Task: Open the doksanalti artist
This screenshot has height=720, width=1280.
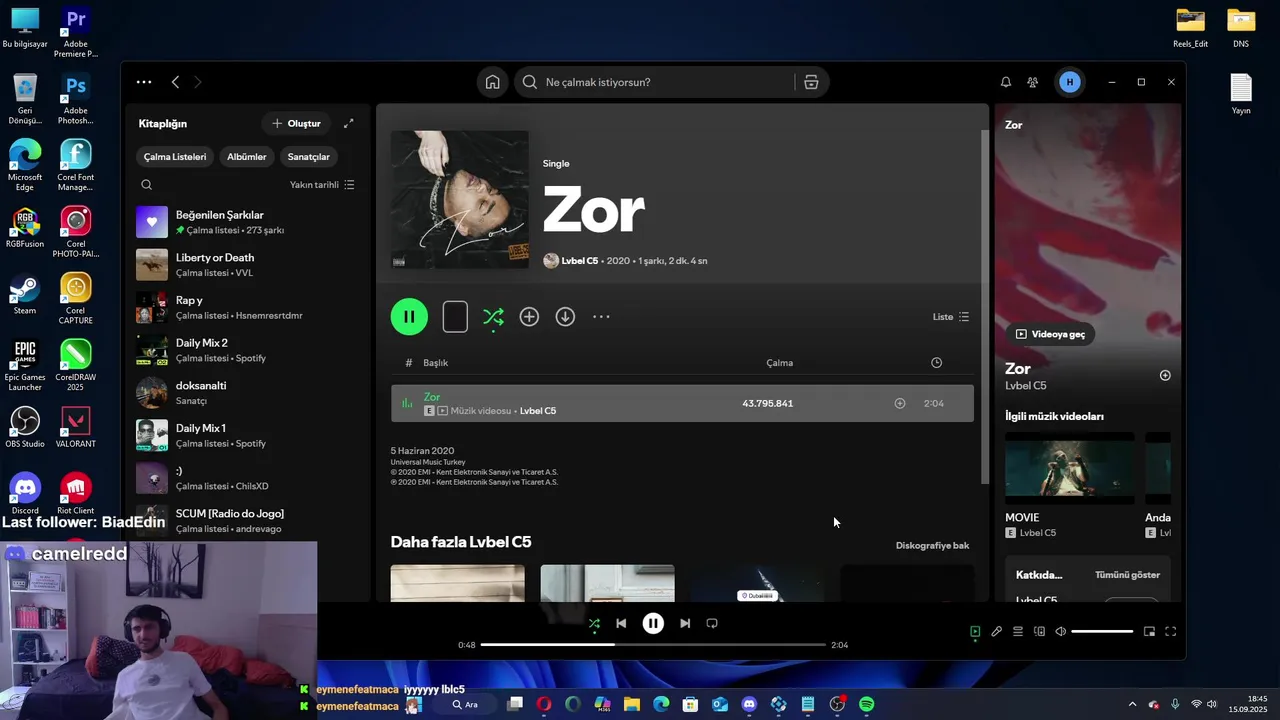Action: [246, 393]
